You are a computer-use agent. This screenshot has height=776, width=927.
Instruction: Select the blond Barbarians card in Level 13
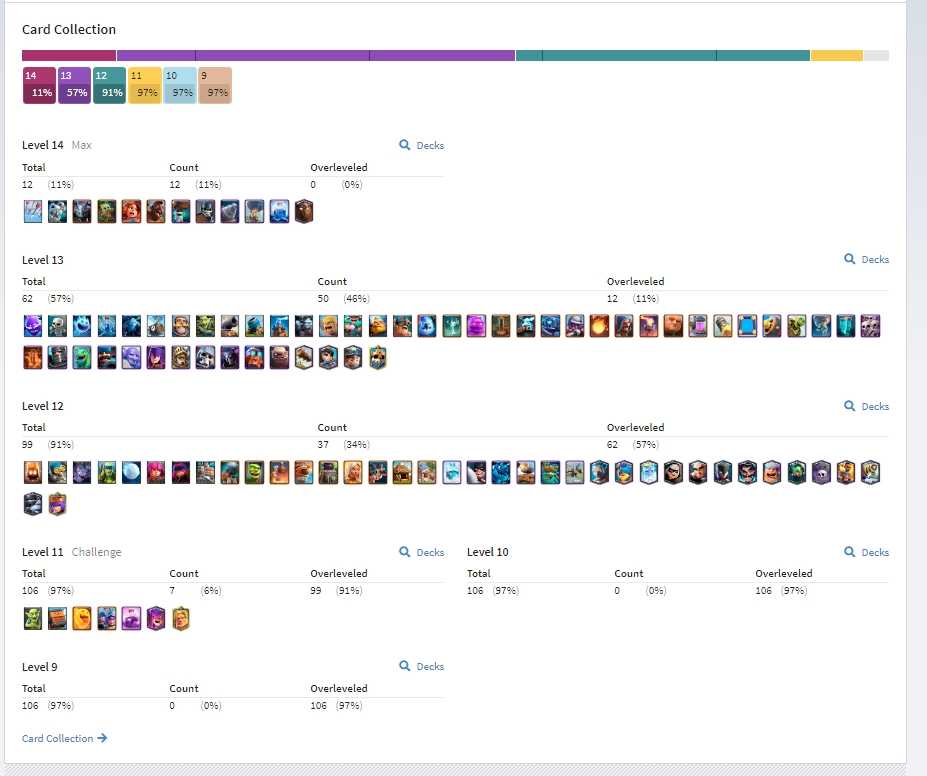pyautogui.click(x=328, y=326)
